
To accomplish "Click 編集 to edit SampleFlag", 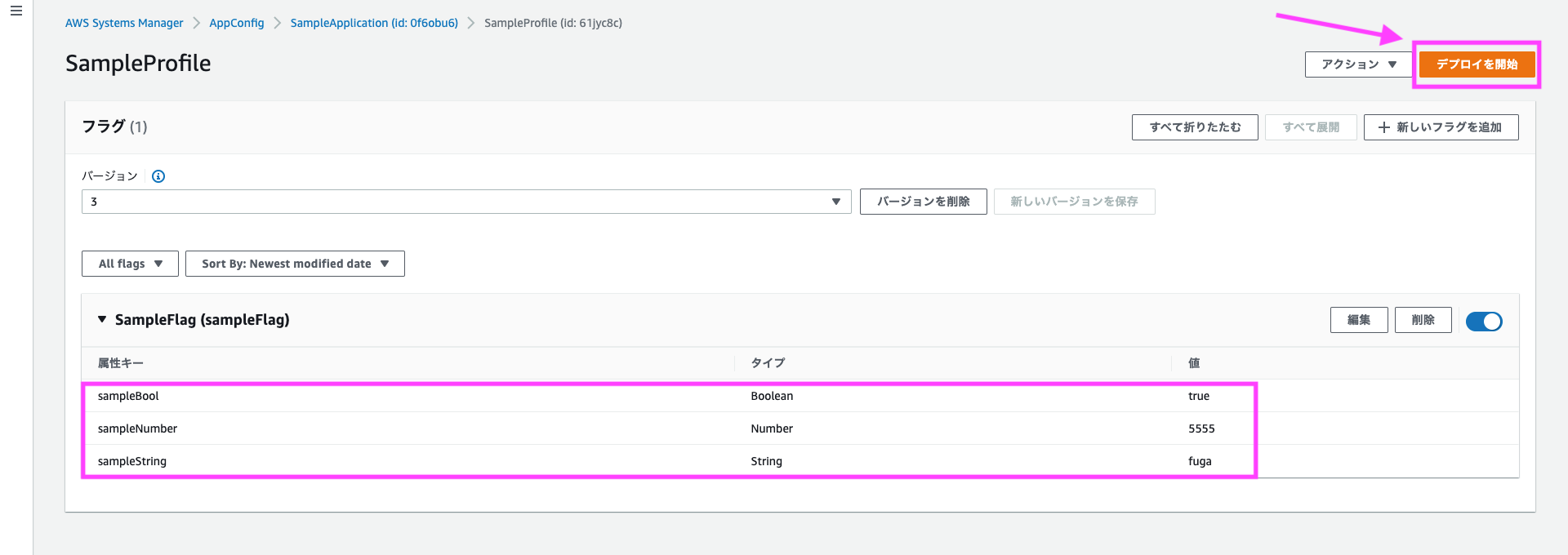I will click(x=1359, y=320).
